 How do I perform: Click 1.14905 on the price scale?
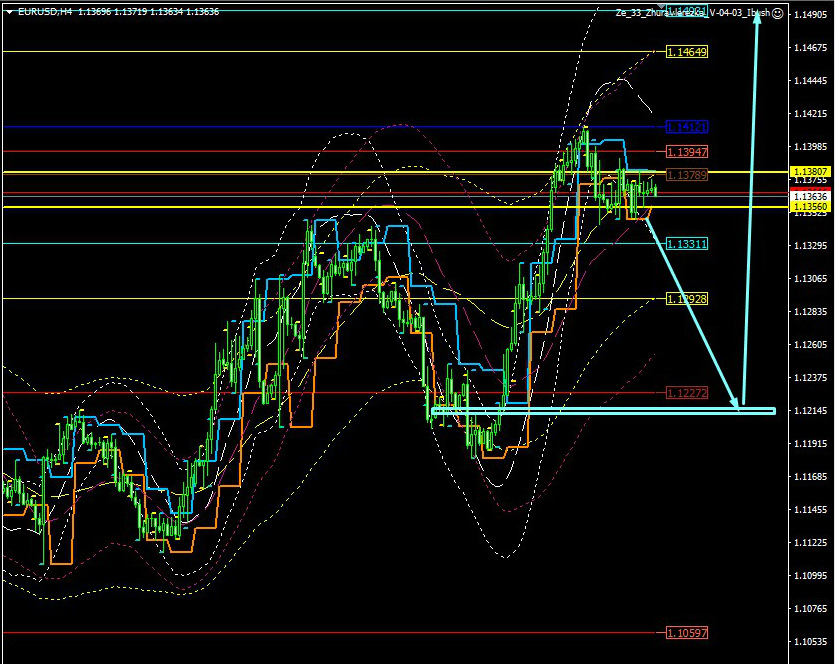click(811, 15)
